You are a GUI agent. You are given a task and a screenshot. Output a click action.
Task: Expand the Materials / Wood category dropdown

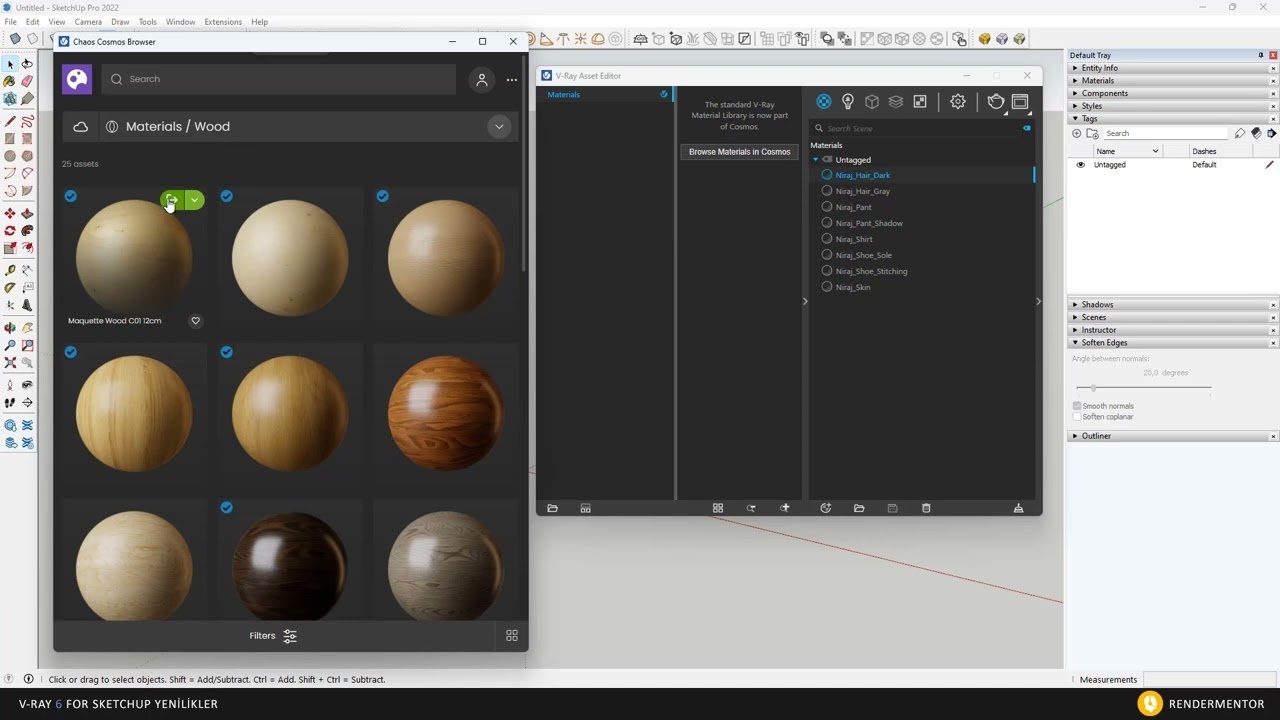click(499, 127)
